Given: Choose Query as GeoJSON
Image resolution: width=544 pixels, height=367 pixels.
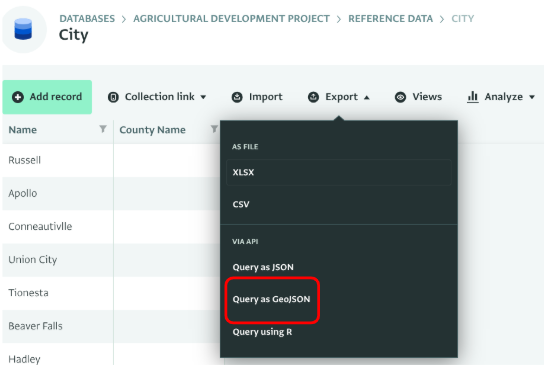Looking at the screenshot, I should click(271, 299).
